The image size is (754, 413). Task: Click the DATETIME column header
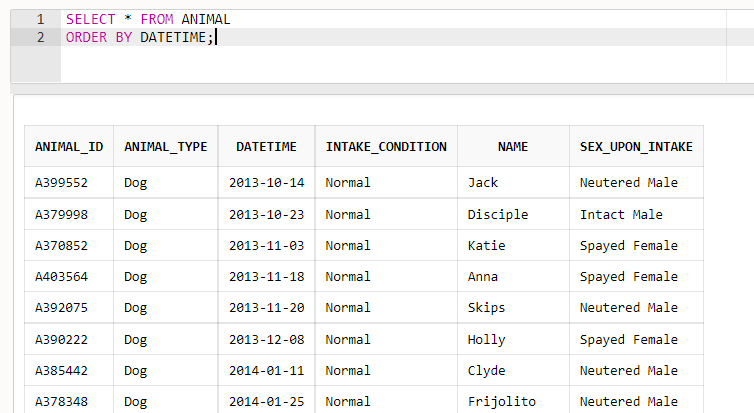click(266, 147)
